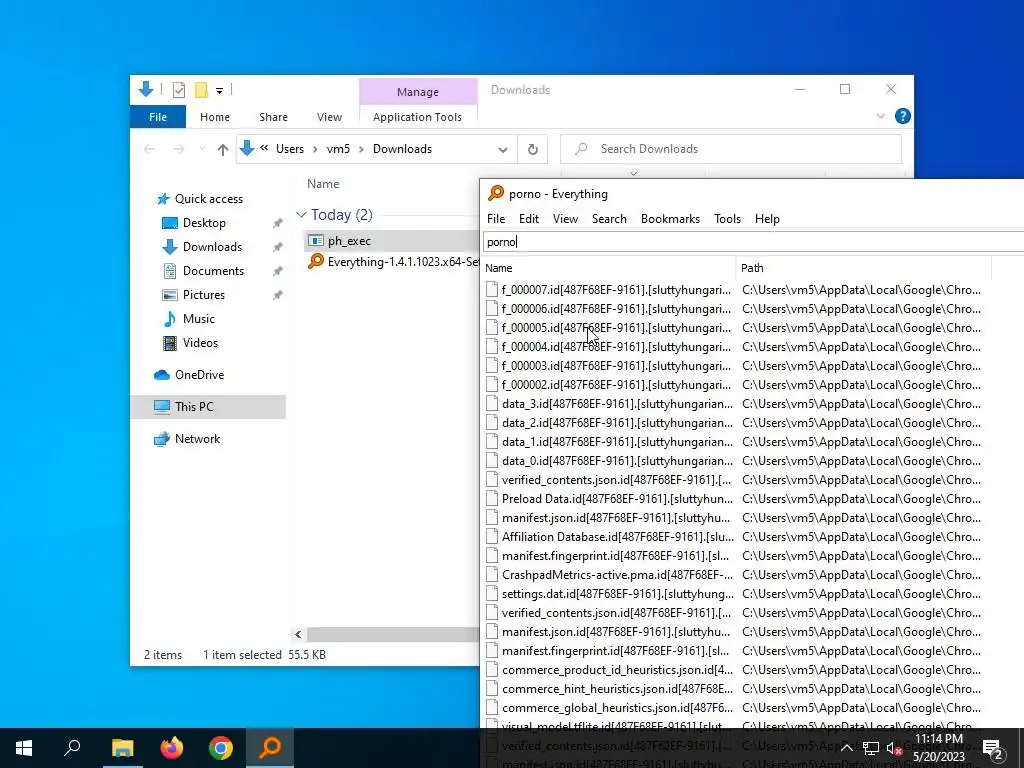Click Explorer back arrow
Viewport: 1024px width, 768px height.
150,150
